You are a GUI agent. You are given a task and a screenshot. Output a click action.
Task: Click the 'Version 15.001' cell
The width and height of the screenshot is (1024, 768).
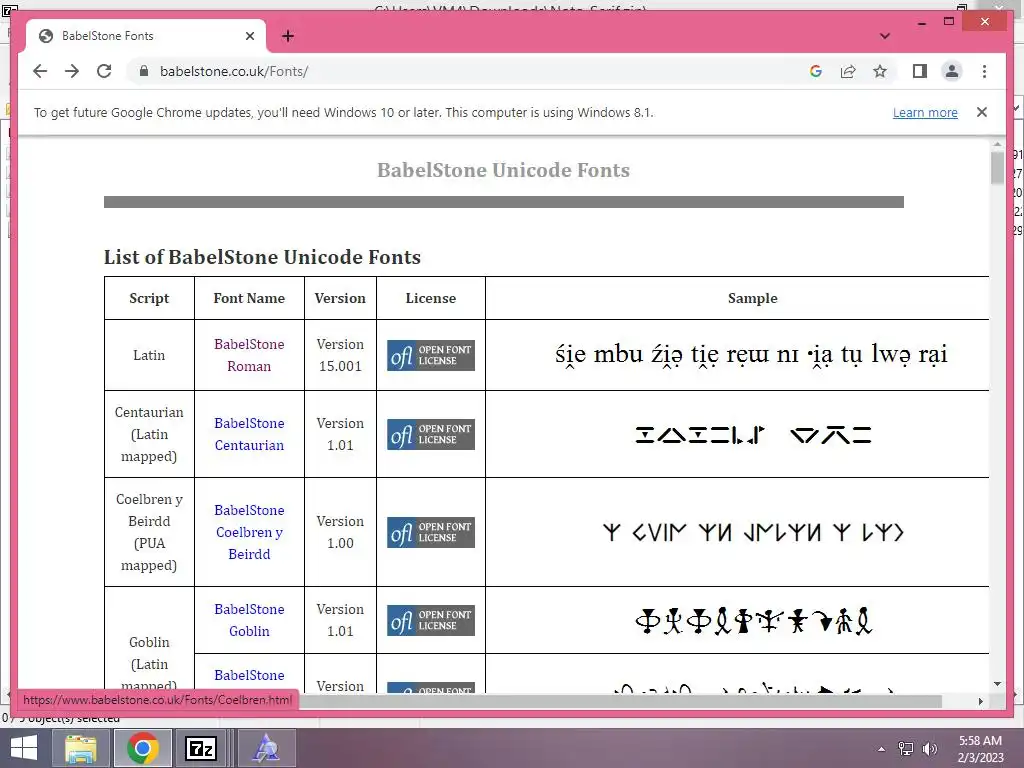pyautogui.click(x=340, y=355)
